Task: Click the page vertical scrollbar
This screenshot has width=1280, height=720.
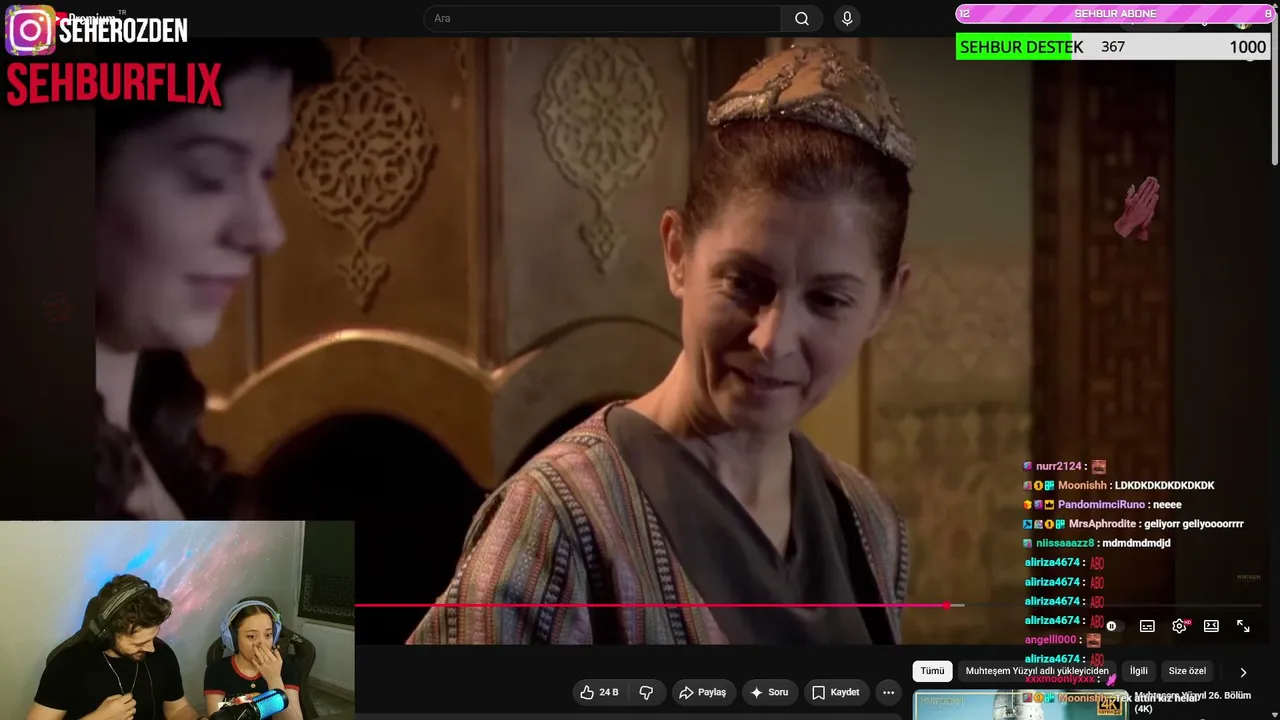Action: [x=1275, y=85]
